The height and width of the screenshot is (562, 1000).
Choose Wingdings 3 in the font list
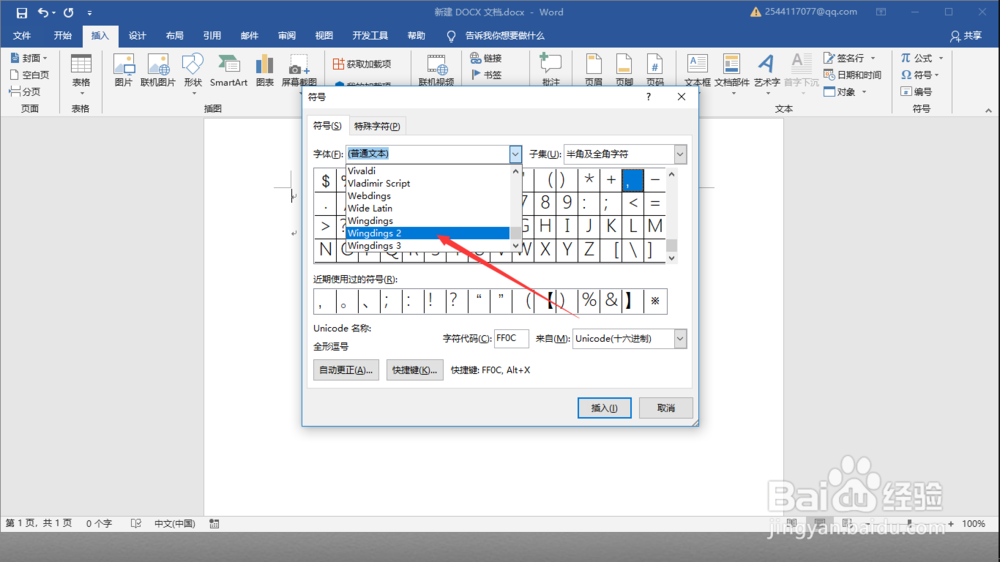[x=427, y=246]
